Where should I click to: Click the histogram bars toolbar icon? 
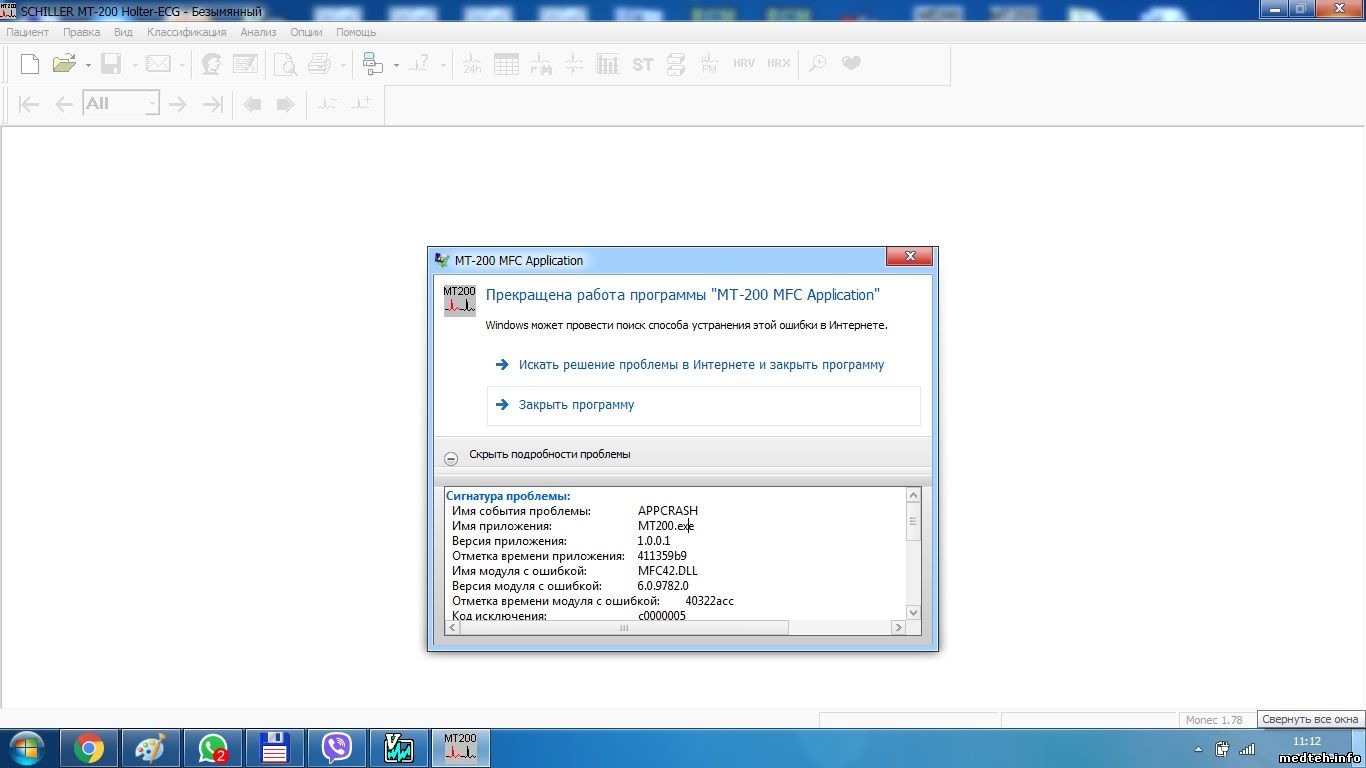608,64
